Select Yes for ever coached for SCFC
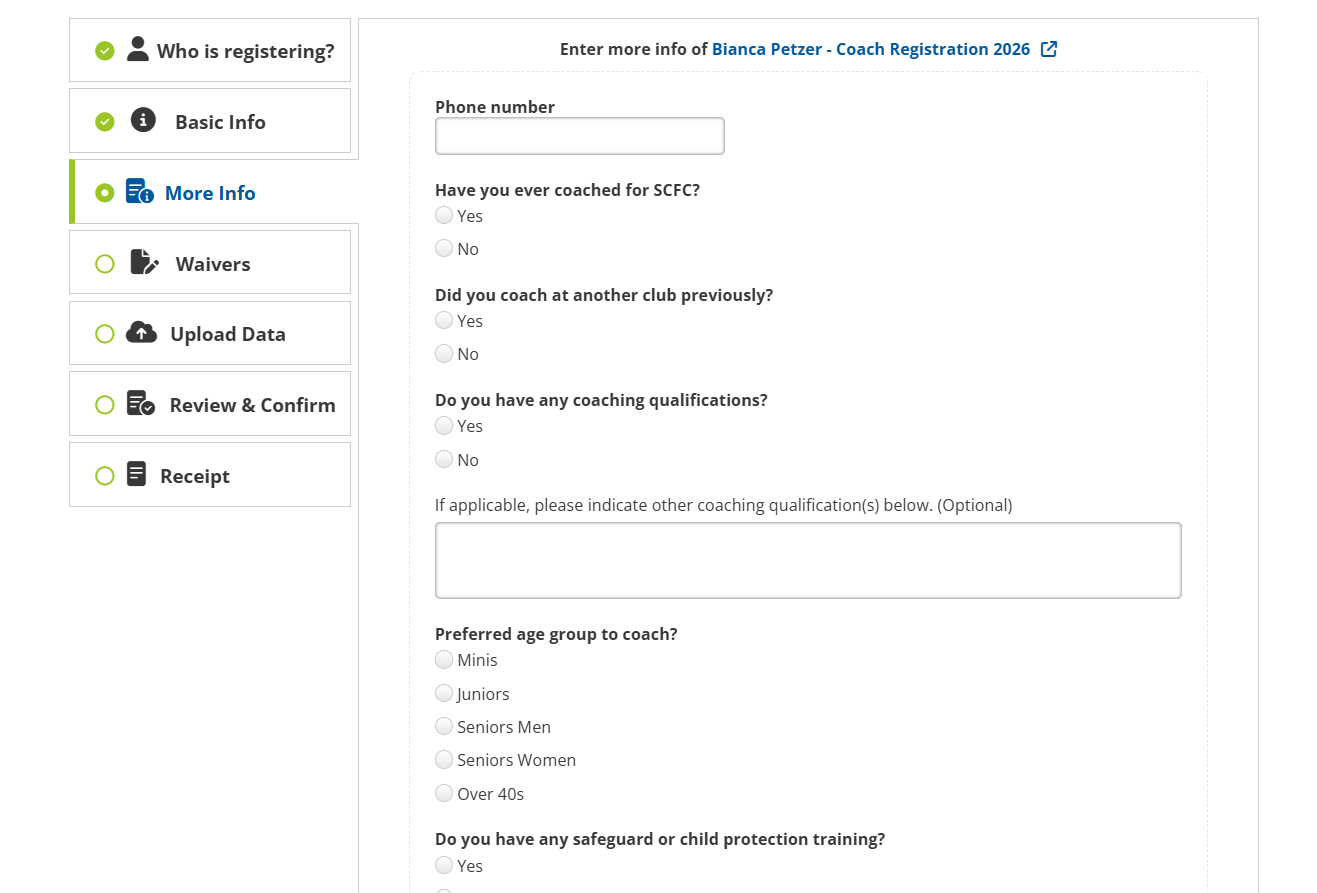1317x893 pixels. tap(444, 215)
